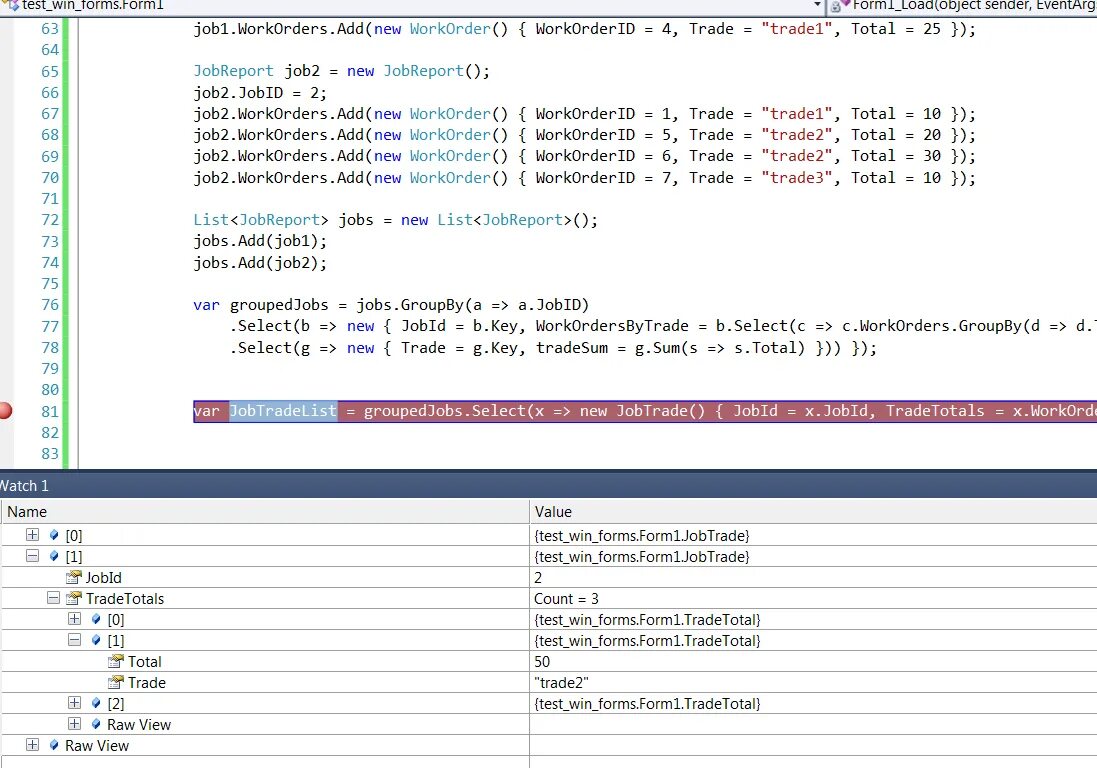The width and height of the screenshot is (1097, 768).
Task: Expand the [2] TradeTotal entry
Action: click(74, 703)
